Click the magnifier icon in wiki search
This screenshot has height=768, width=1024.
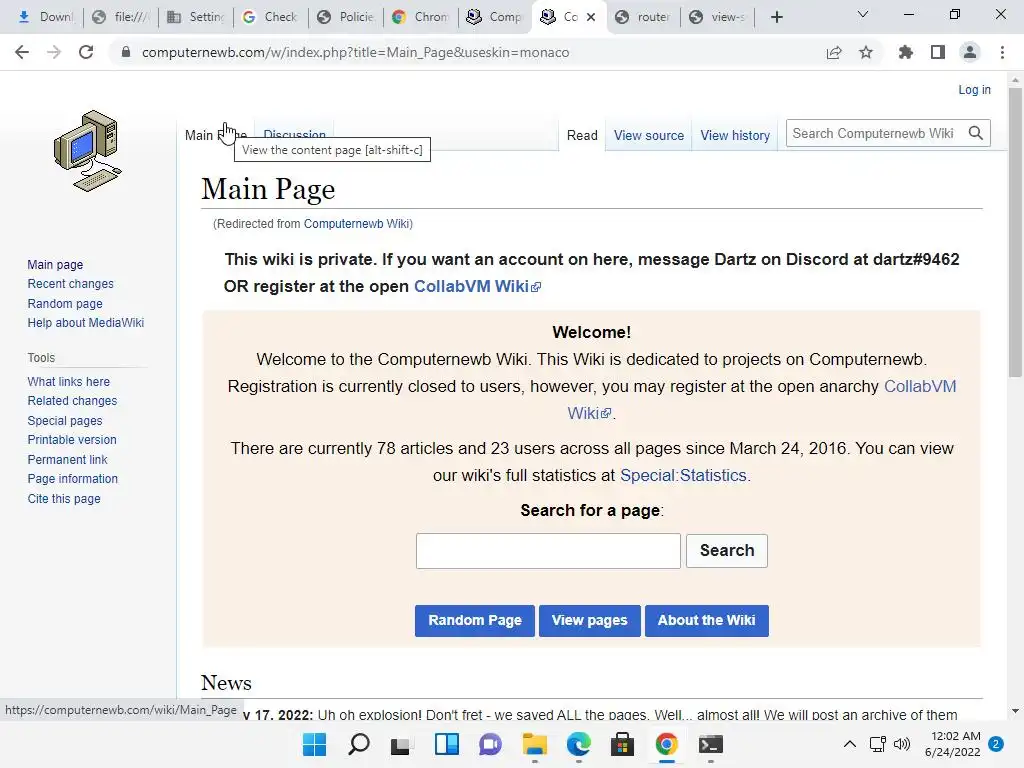click(x=976, y=133)
